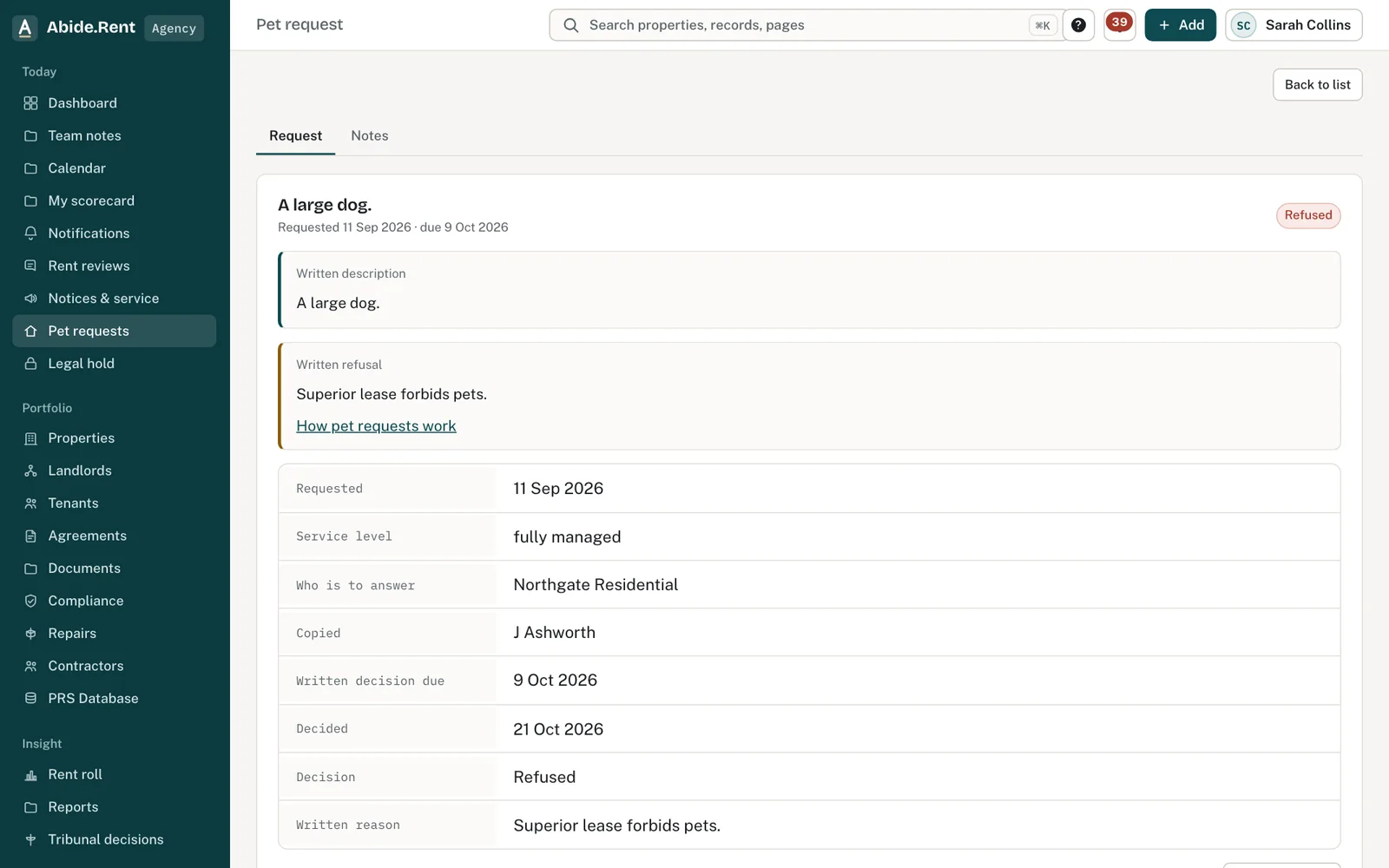Select the Northgate Residential value
1389x868 pixels.
[596, 585]
